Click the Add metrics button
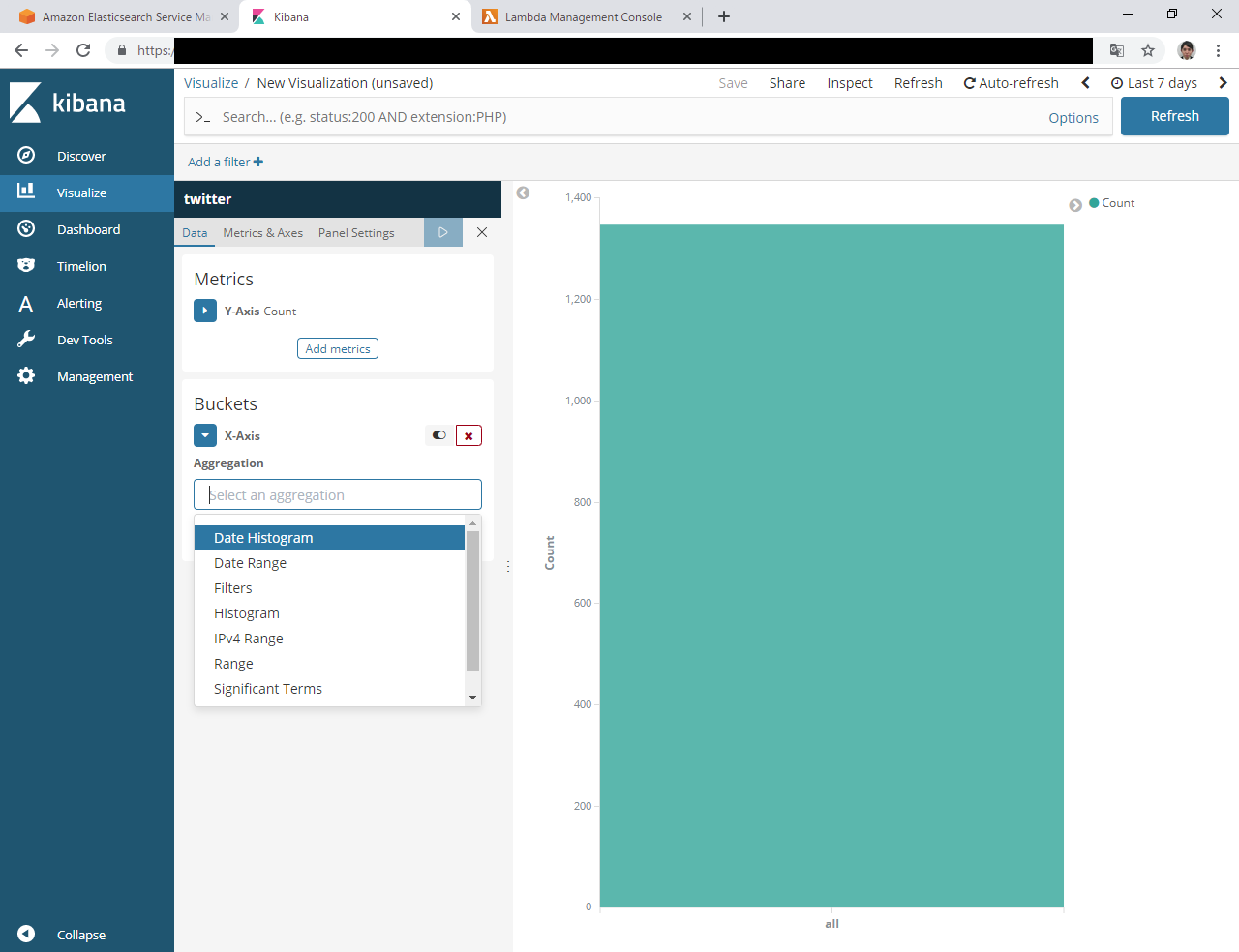1239x952 pixels. coord(337,348)
